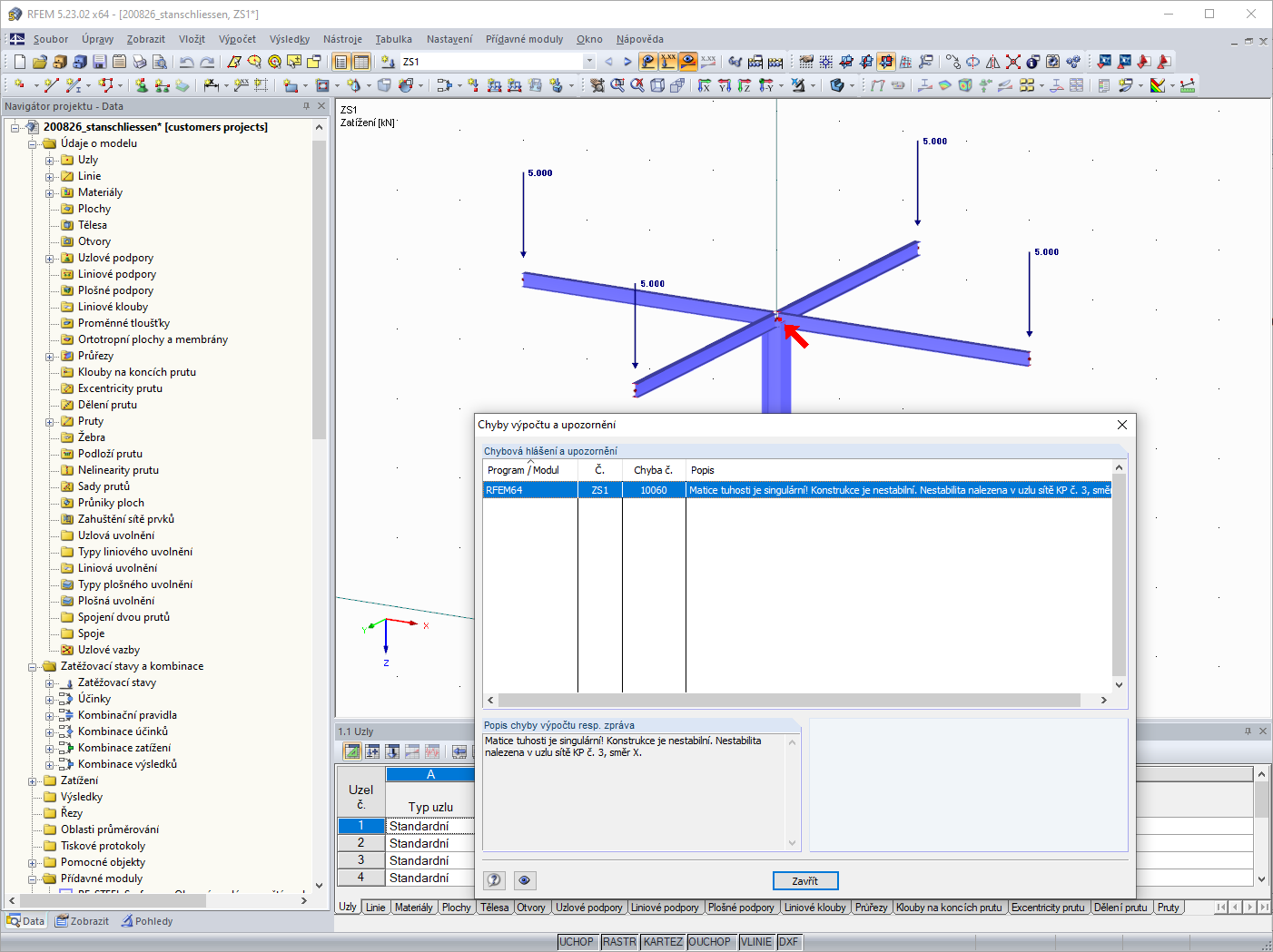Click the new nodal support icon

141,85
